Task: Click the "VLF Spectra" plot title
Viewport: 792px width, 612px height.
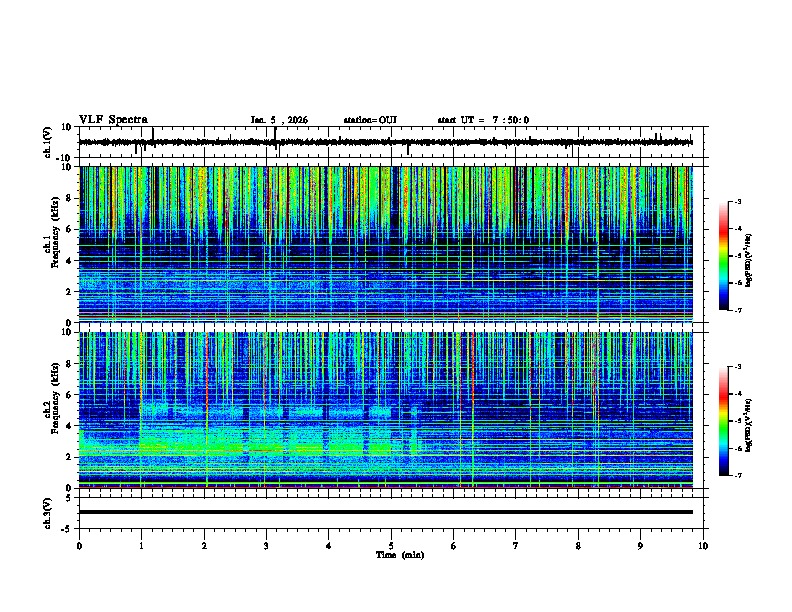Action: [113, 120]
